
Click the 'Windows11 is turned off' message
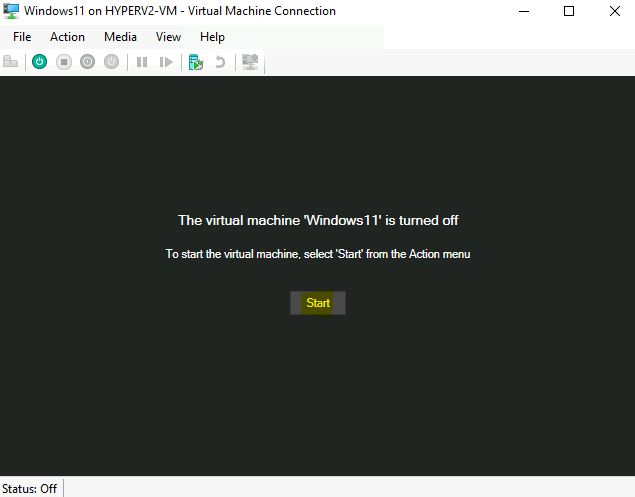click(x=318, y=220)
